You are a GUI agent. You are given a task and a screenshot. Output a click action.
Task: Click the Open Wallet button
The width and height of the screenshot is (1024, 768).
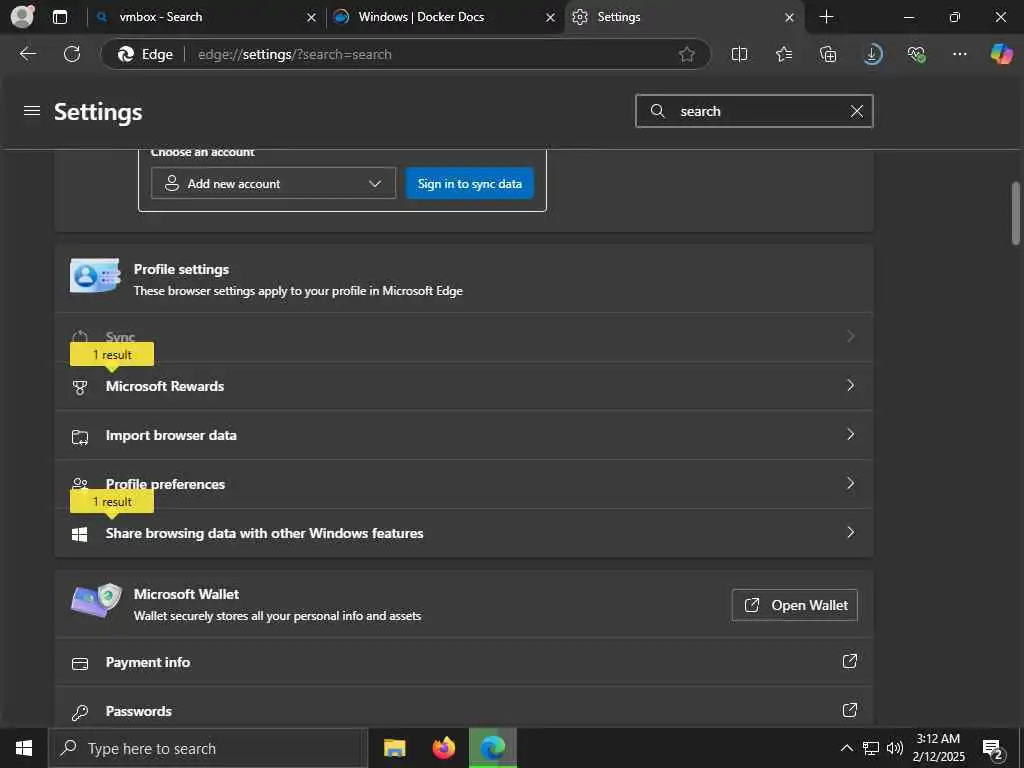point(794,605)
